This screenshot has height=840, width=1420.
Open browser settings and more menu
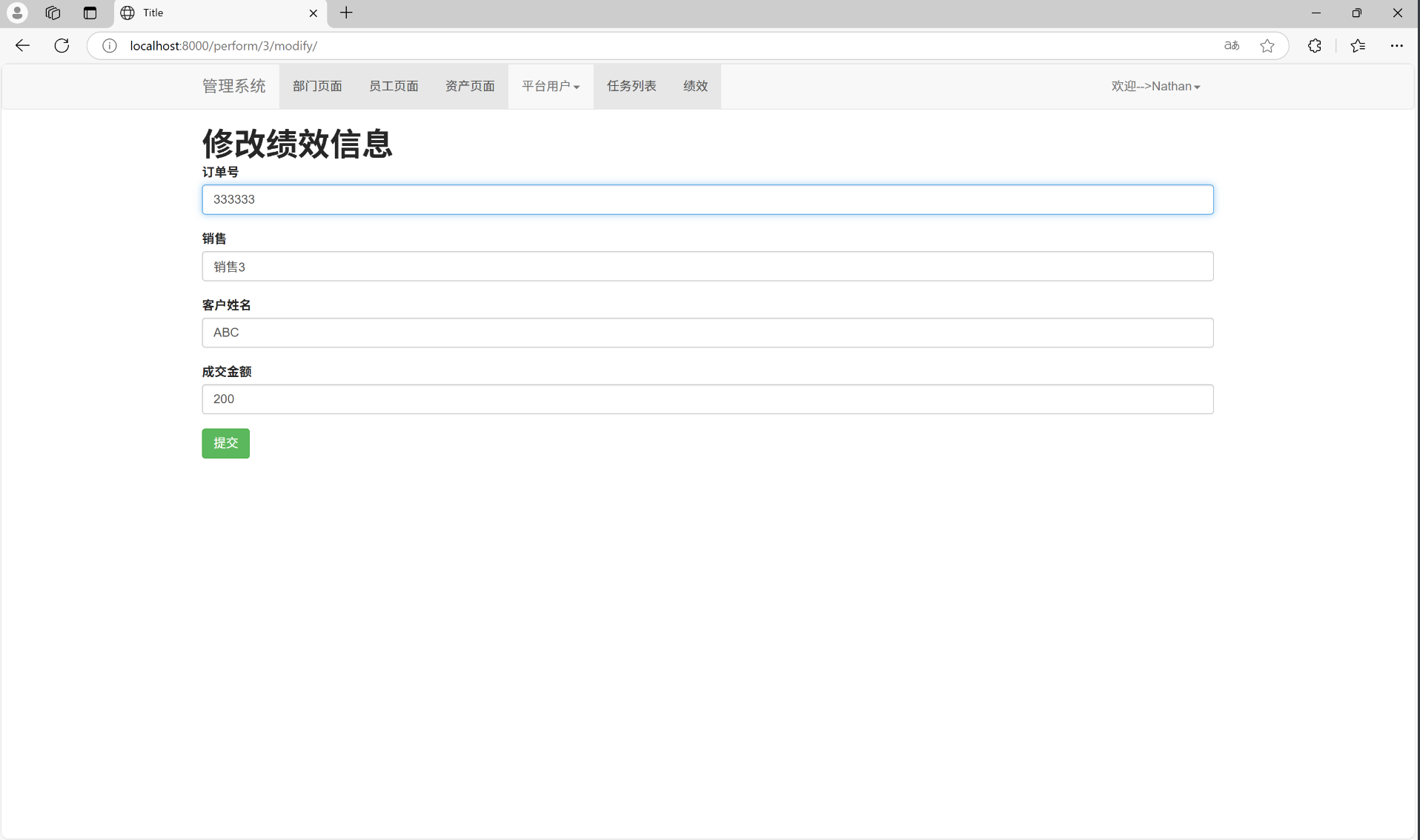click(1396, 46)
